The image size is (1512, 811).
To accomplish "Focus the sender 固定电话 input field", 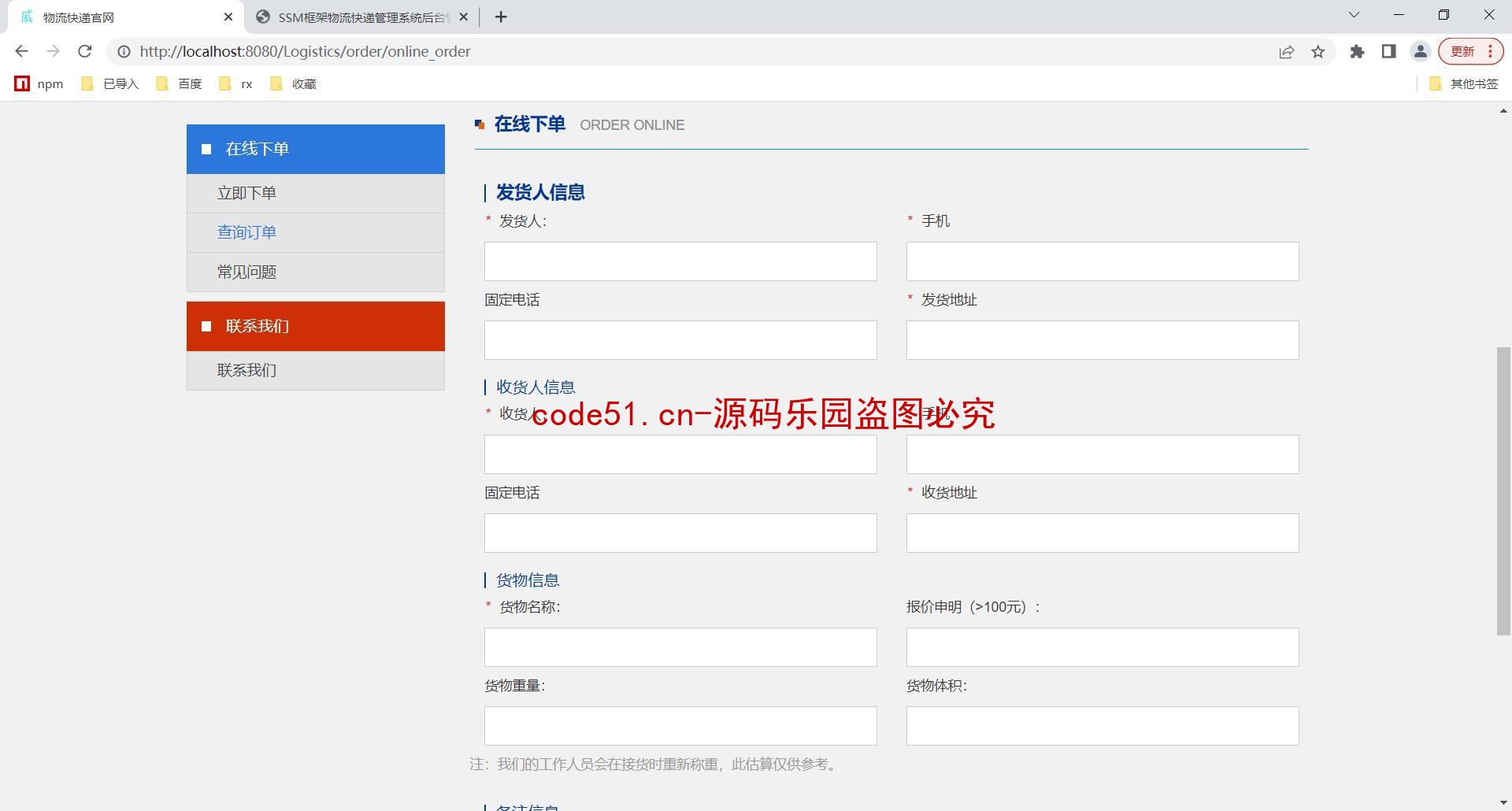I will [680, 340].
